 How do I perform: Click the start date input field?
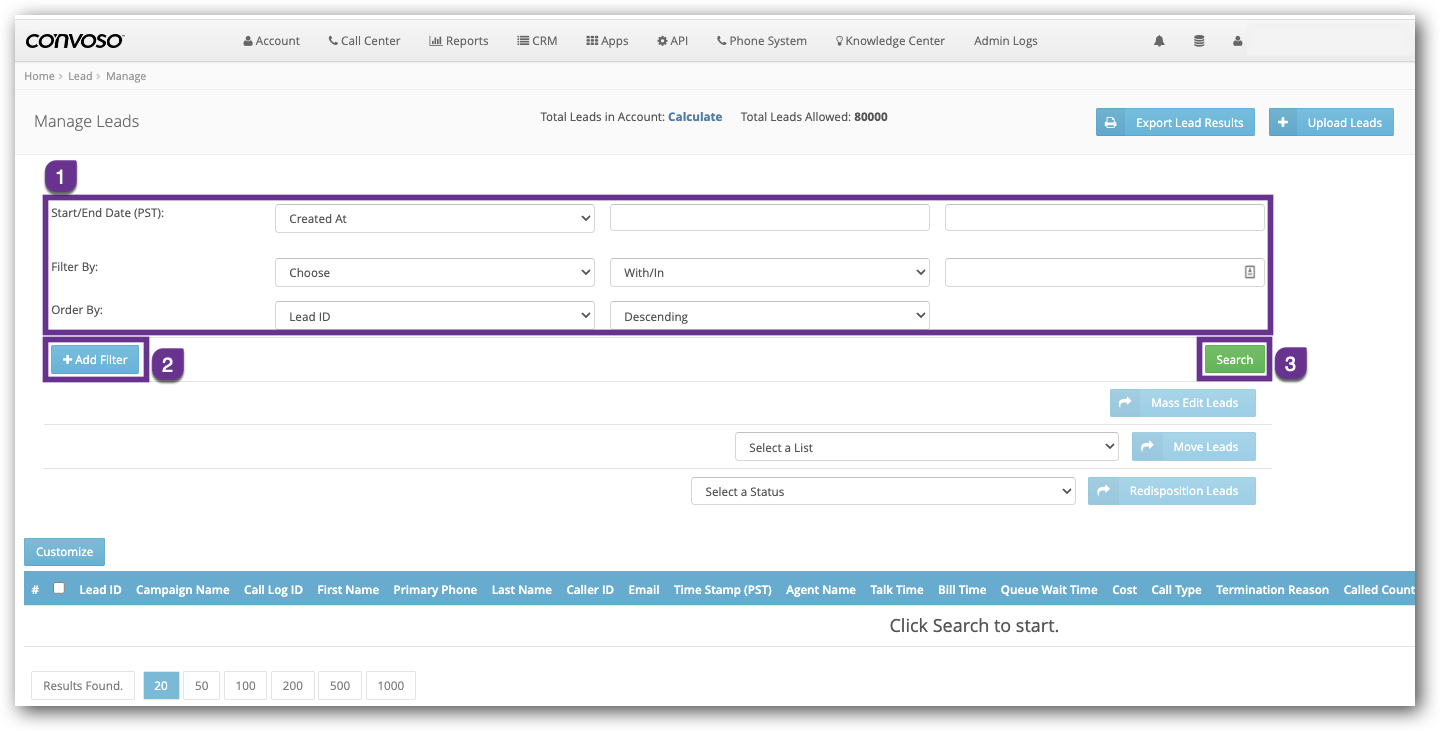click(769, 218)
